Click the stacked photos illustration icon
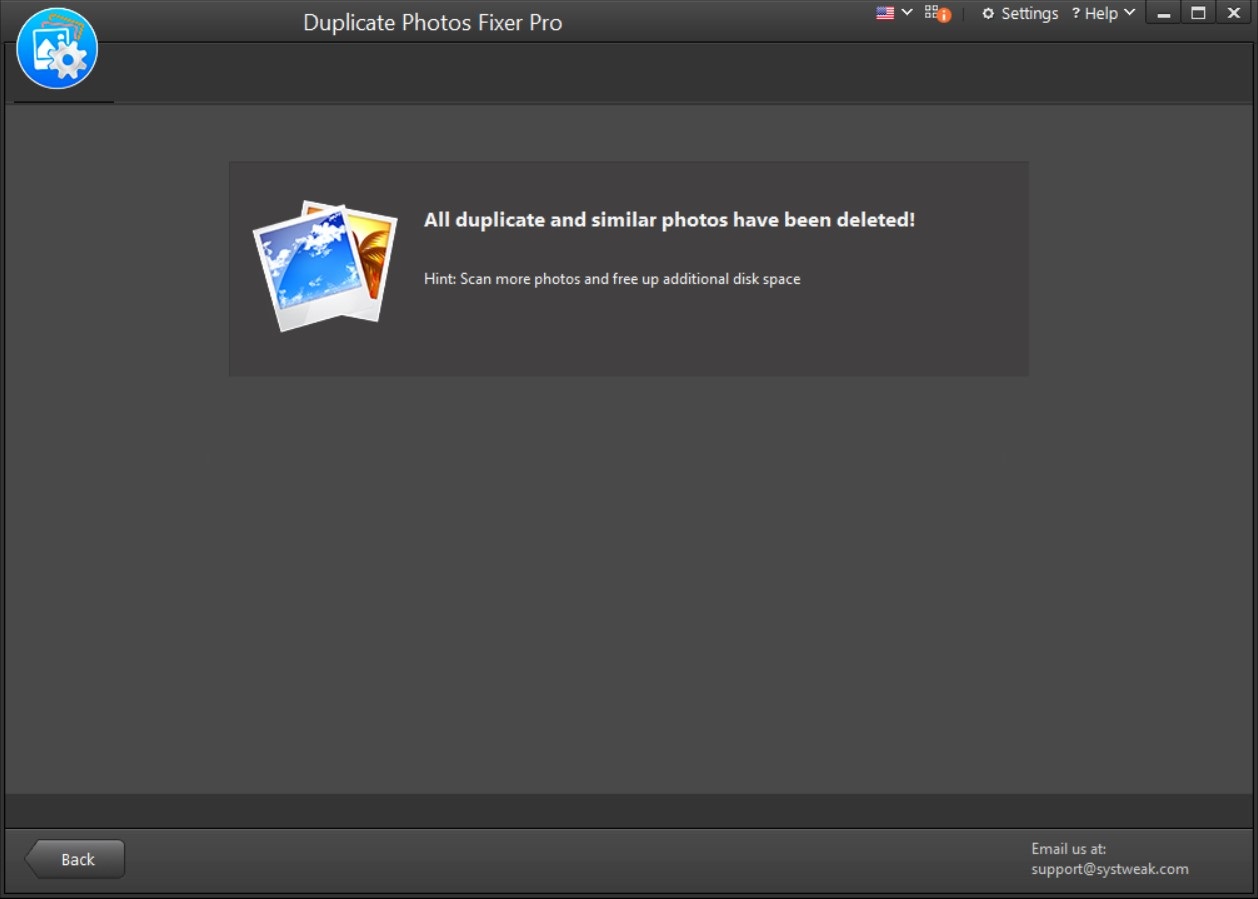The width and height of the screenshot is (1258, 899). point(325,265)
